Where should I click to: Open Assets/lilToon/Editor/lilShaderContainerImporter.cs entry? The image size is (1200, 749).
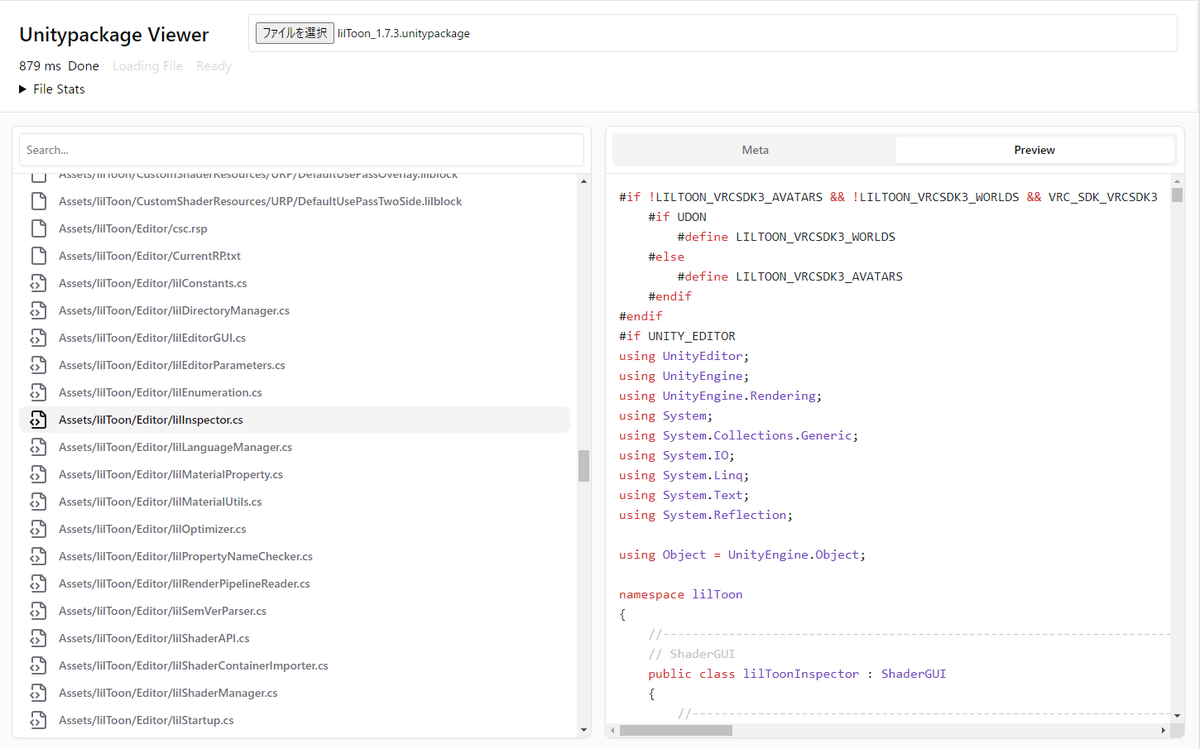(x=294, y=665)
